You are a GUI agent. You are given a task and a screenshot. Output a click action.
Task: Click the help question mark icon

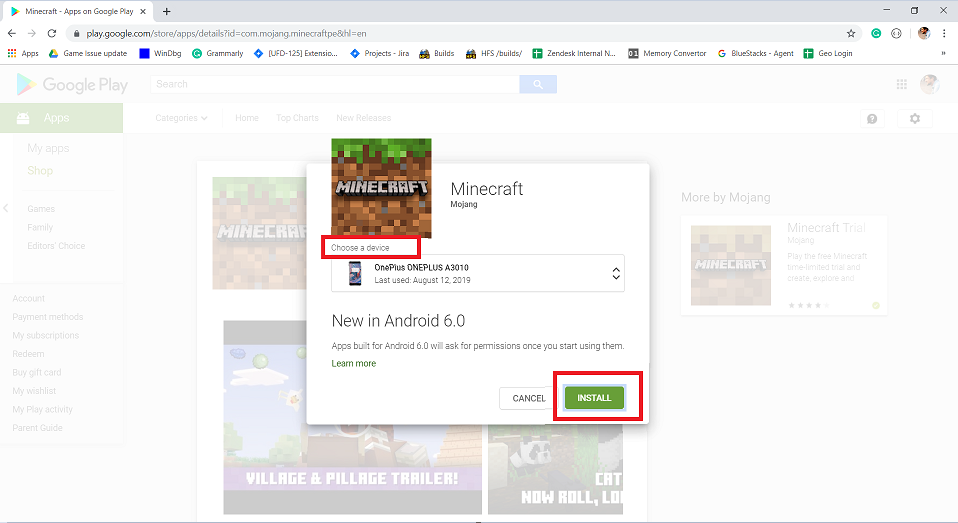click(872, 119)
